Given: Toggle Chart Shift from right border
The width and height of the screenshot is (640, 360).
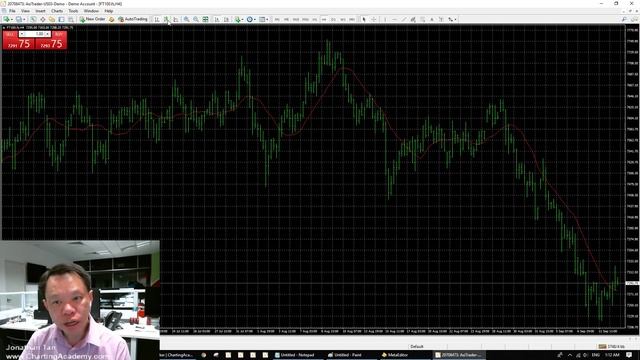Looking at the screenshot, I should [226, 19].
